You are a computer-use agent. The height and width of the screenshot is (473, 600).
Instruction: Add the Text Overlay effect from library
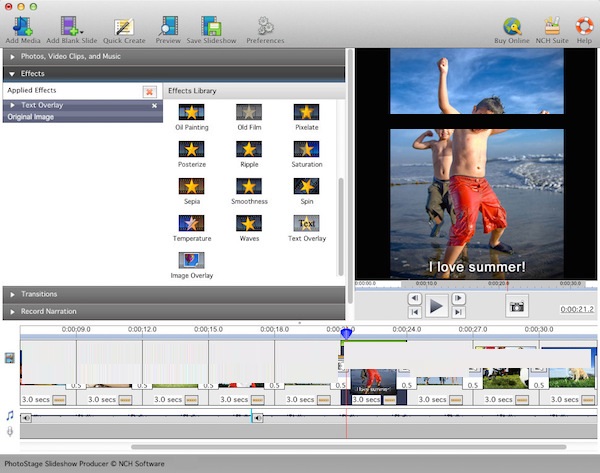click(307, 223)
